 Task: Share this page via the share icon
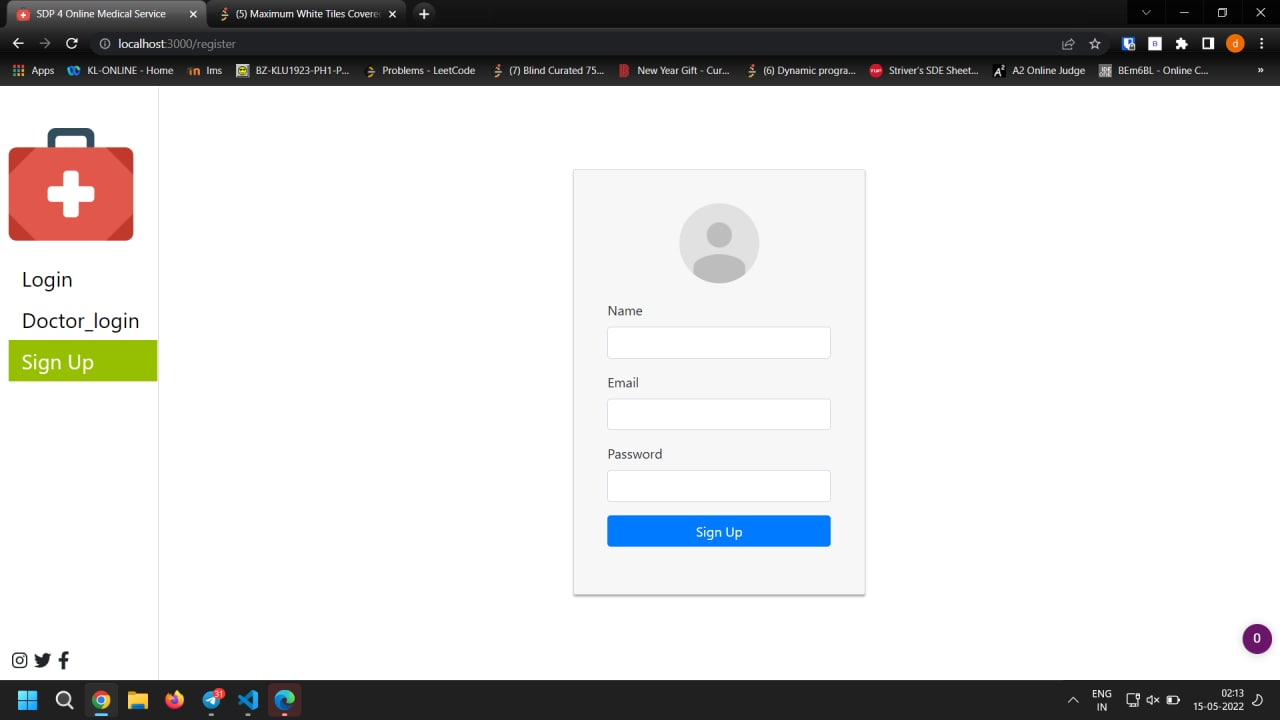1068,43
